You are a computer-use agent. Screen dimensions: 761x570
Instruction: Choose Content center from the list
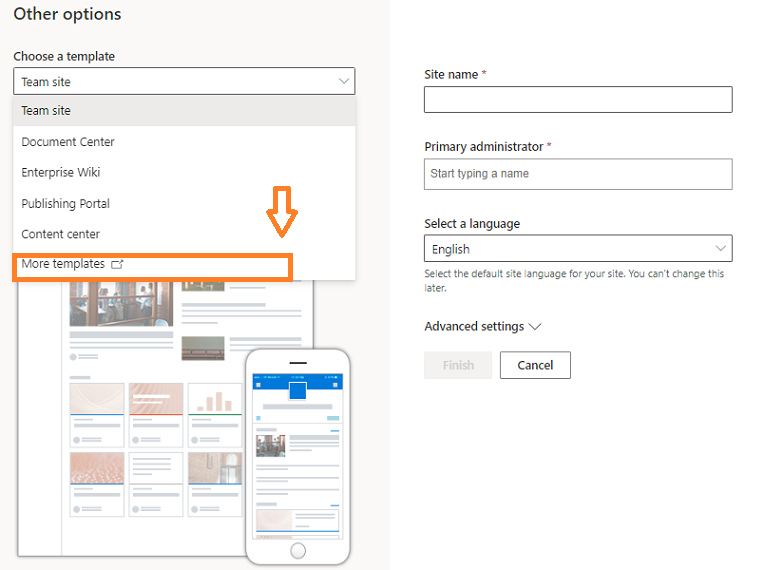(x=61, y=234)
